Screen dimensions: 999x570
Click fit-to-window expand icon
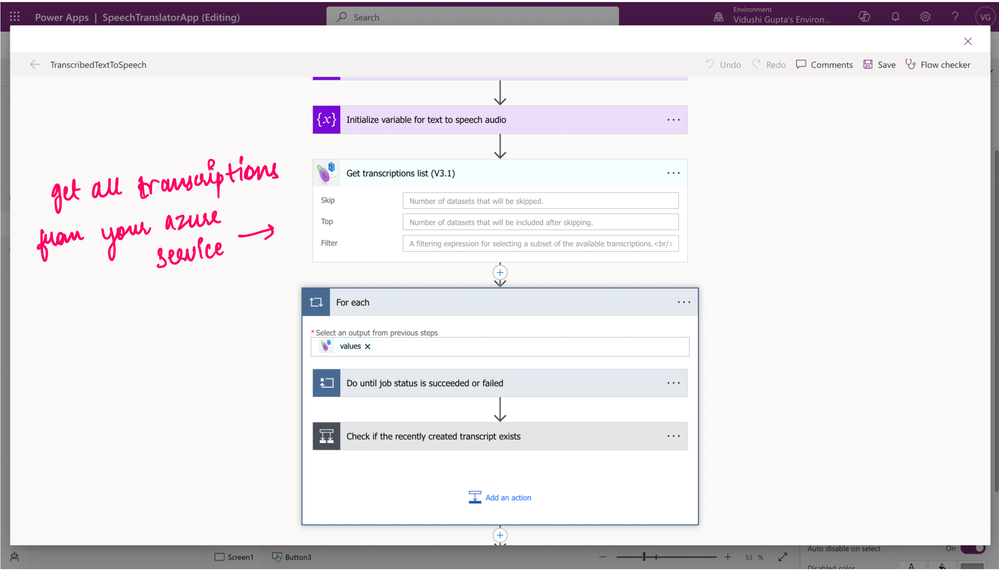pos(783,557)
